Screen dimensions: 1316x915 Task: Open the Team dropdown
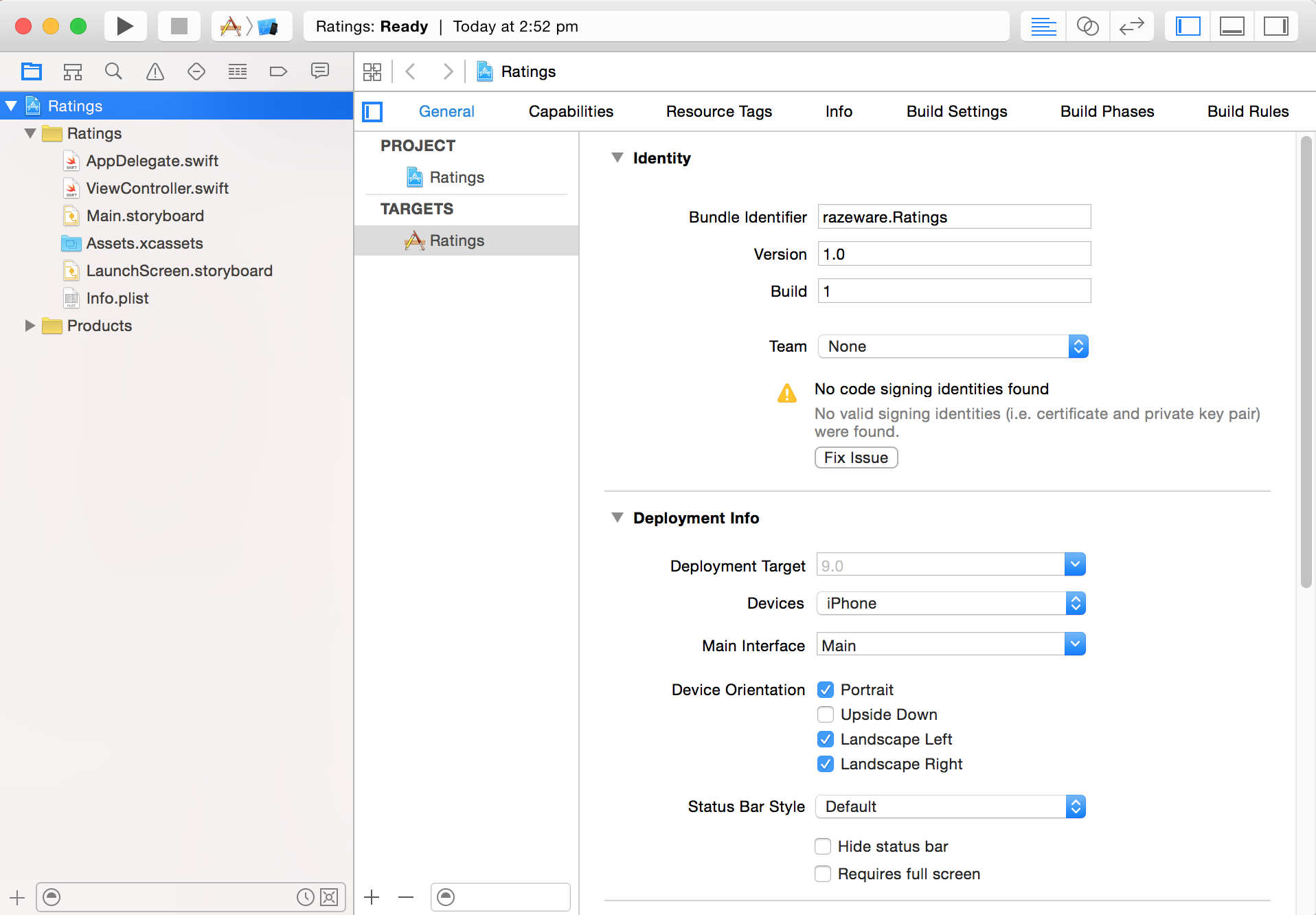coord(953,346)
